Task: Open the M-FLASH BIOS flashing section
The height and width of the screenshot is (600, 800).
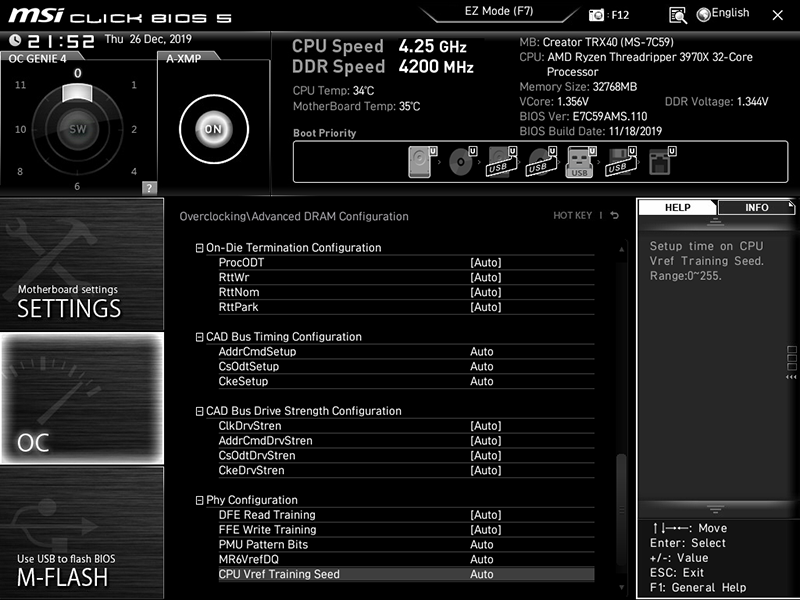Action: click(x=82, y=532)
